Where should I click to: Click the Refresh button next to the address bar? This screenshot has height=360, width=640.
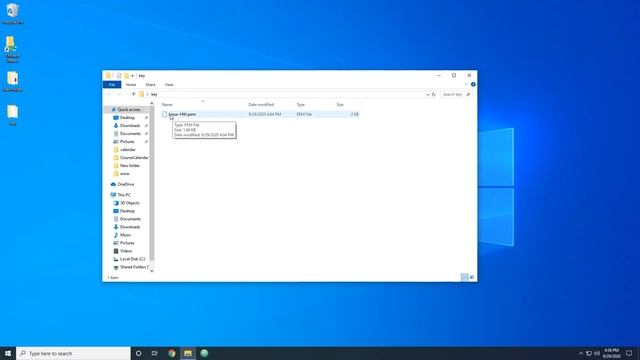tap(434, 94)
